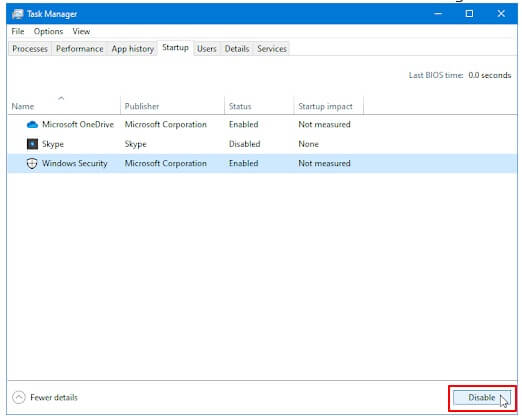Image resolution: width=522 pixels, height=418 pixels.
Task: Open the View menu
Action: point(81,32)
